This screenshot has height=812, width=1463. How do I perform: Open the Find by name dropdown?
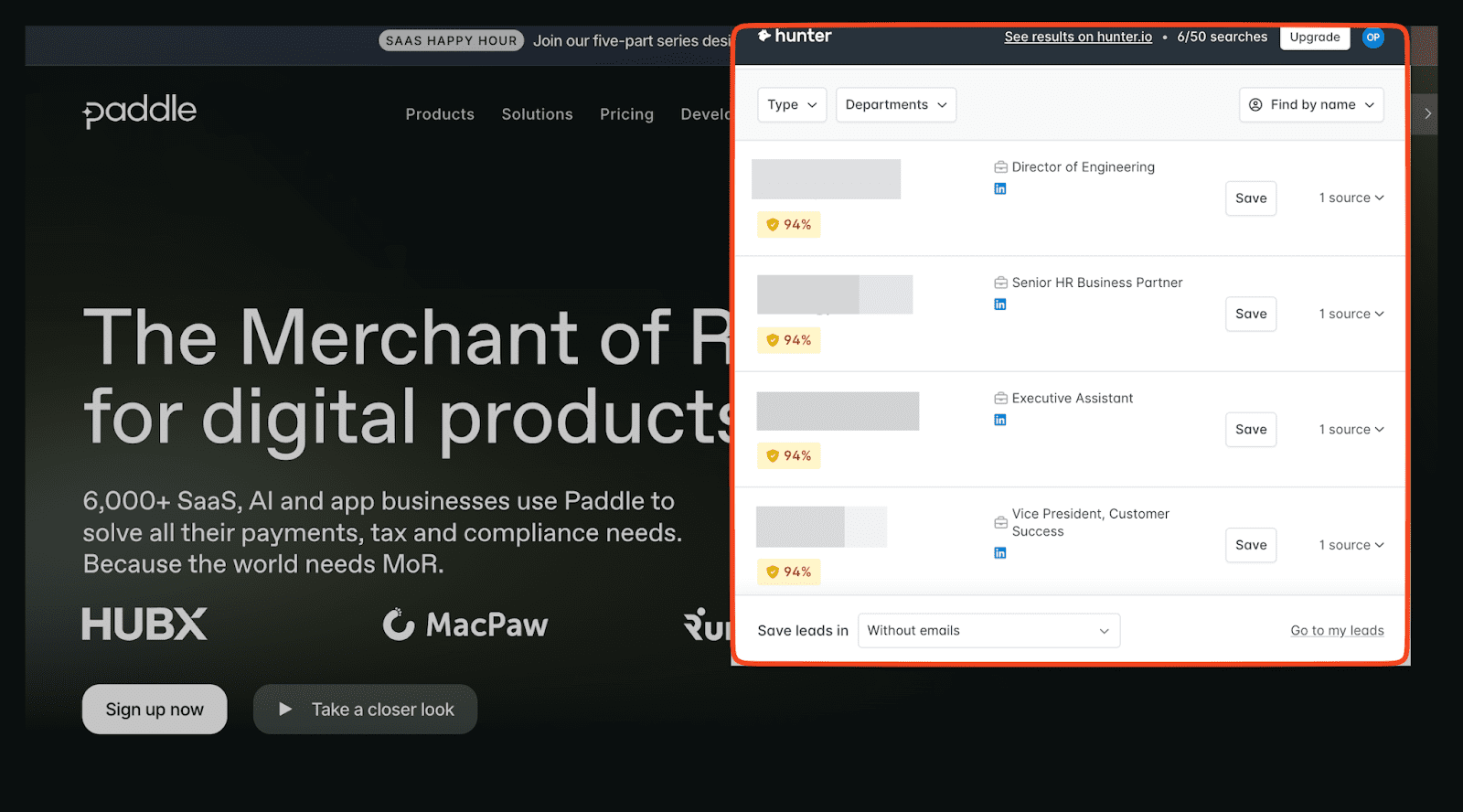click(1310, 105)
